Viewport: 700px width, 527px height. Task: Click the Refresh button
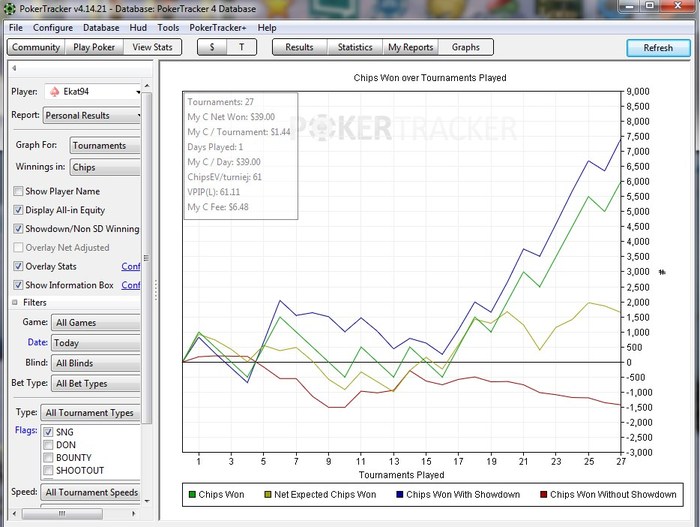click(x=658, y=48)
